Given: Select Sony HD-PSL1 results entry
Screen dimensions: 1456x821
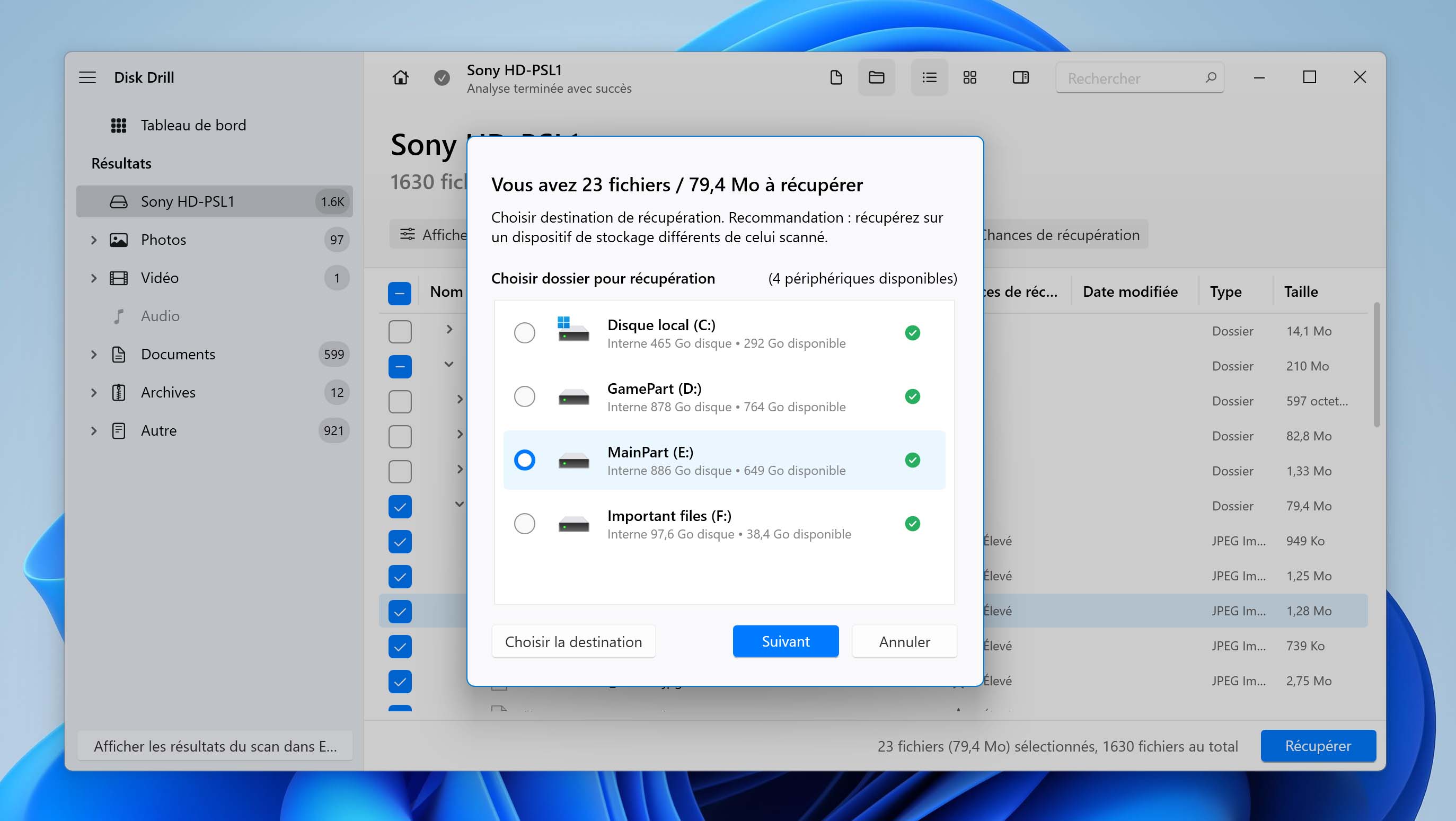Looking at the screenshot, I should pos(215,202).
